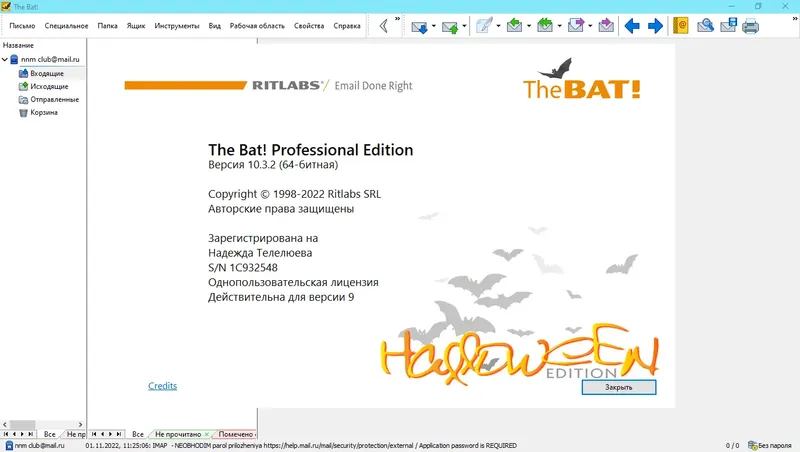Click the IMAP log message in status bar

(301, 445)
